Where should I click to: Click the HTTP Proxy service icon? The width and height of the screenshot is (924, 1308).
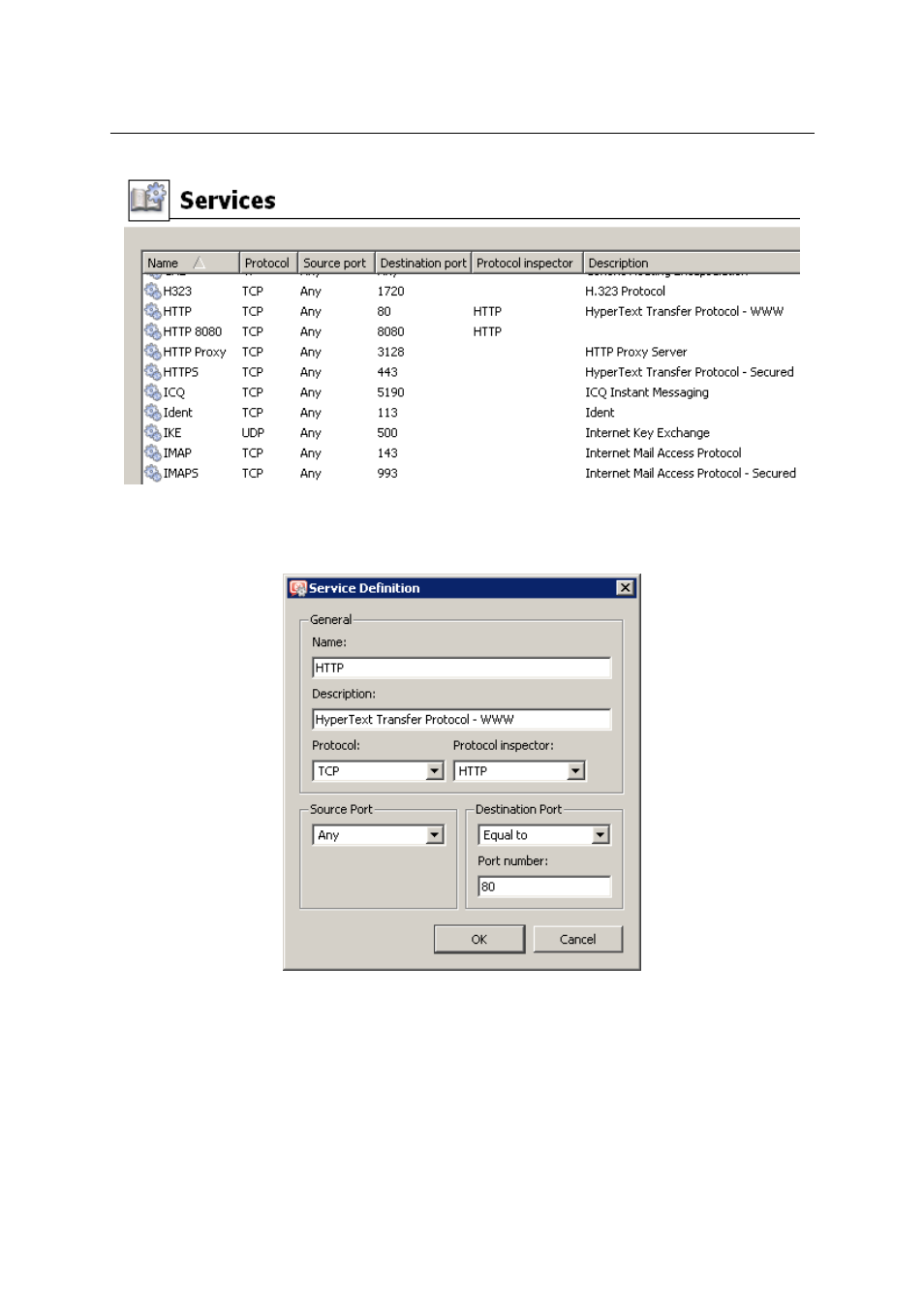click(x=153, y=352)
